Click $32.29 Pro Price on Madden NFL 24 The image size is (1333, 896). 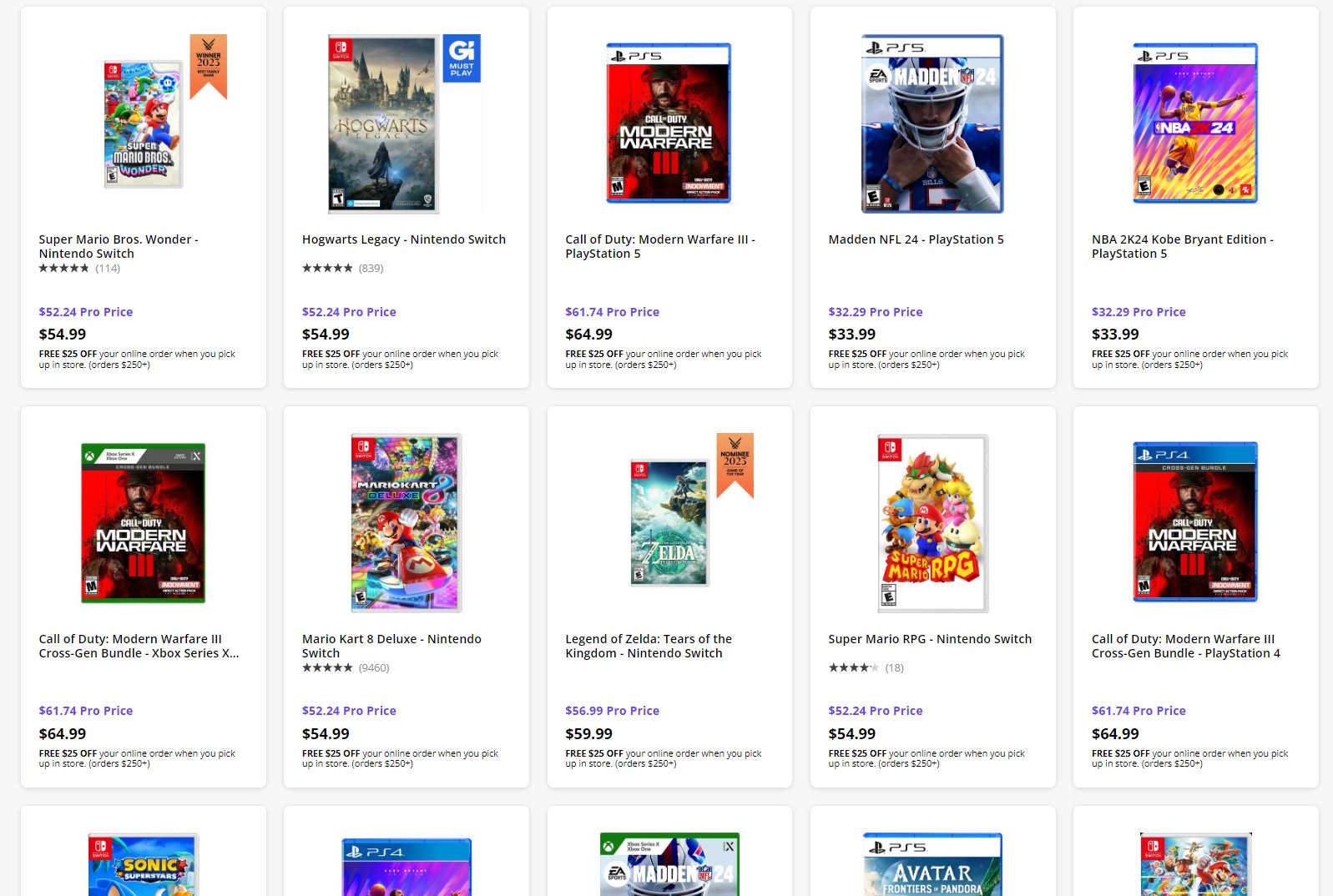876,312
